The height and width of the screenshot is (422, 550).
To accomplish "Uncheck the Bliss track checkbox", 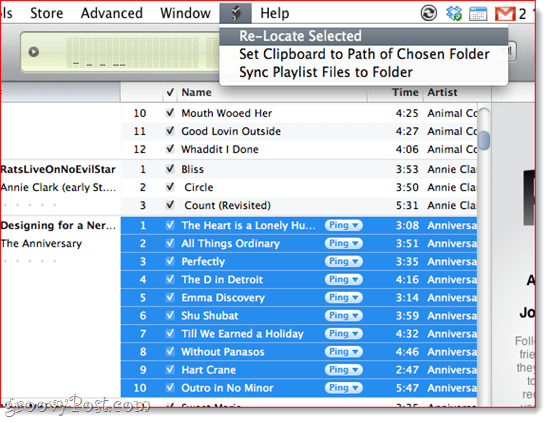I will 170,169.
